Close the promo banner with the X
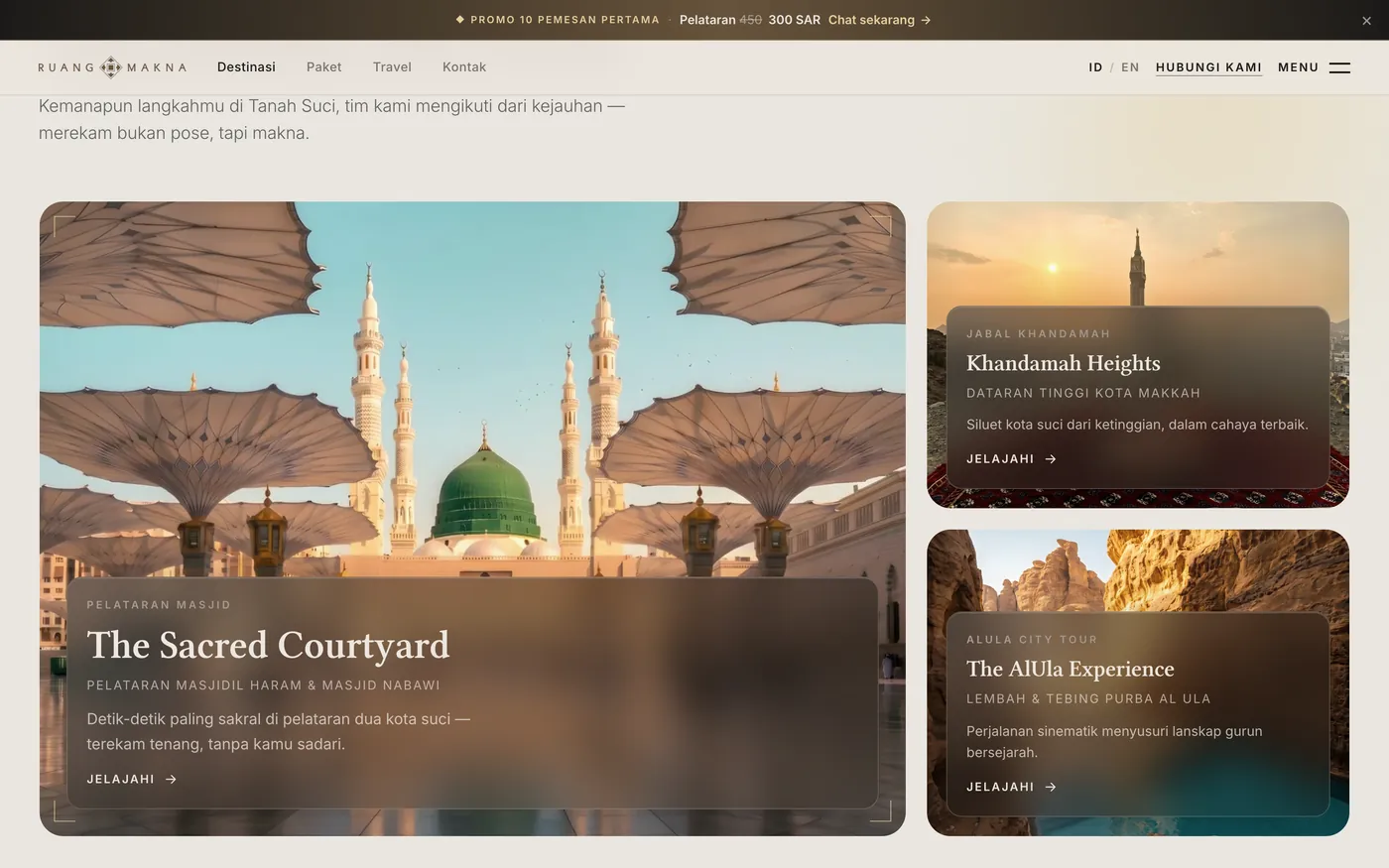 pos(1366,21)
